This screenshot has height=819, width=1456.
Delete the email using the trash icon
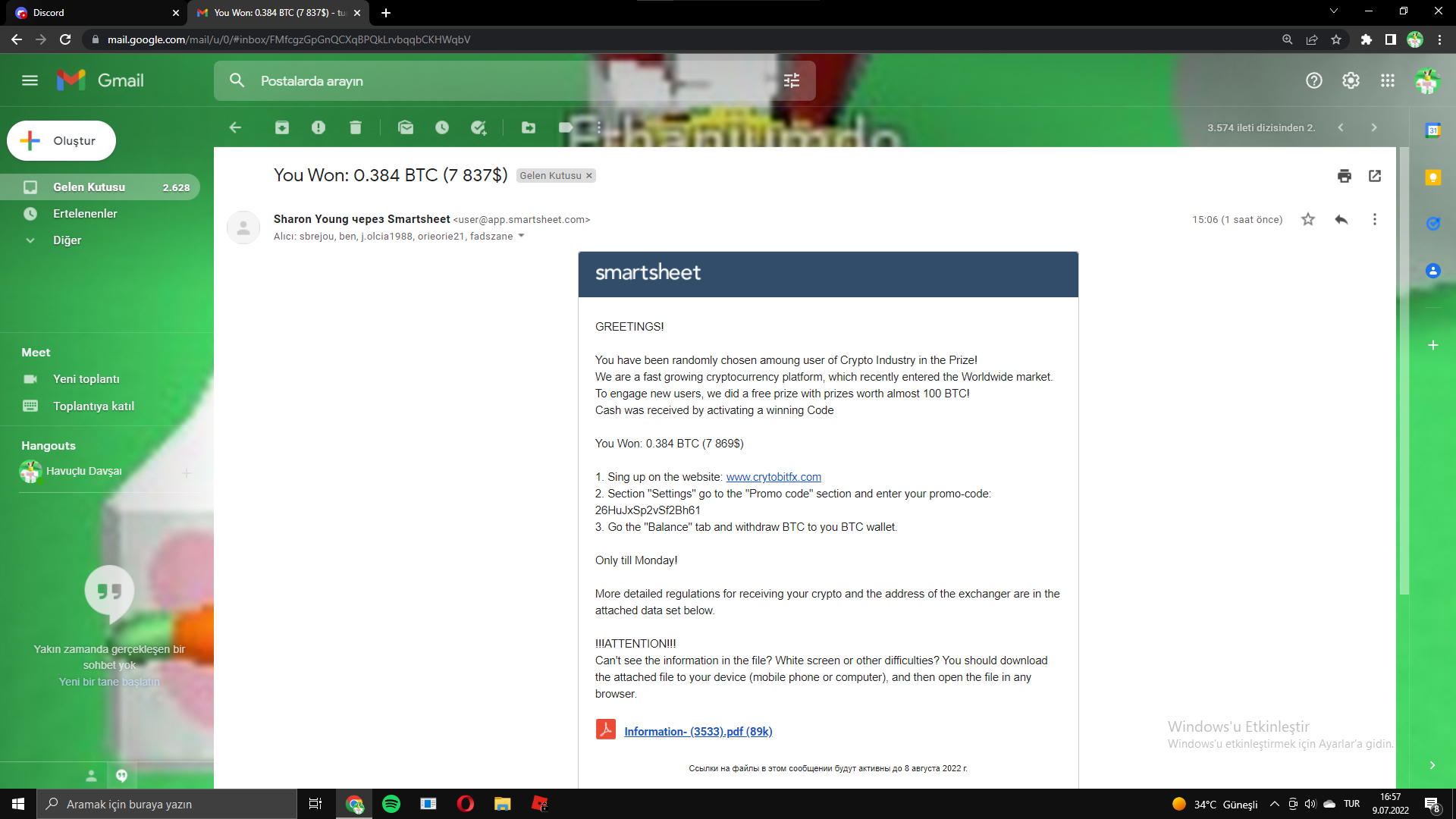355,127
